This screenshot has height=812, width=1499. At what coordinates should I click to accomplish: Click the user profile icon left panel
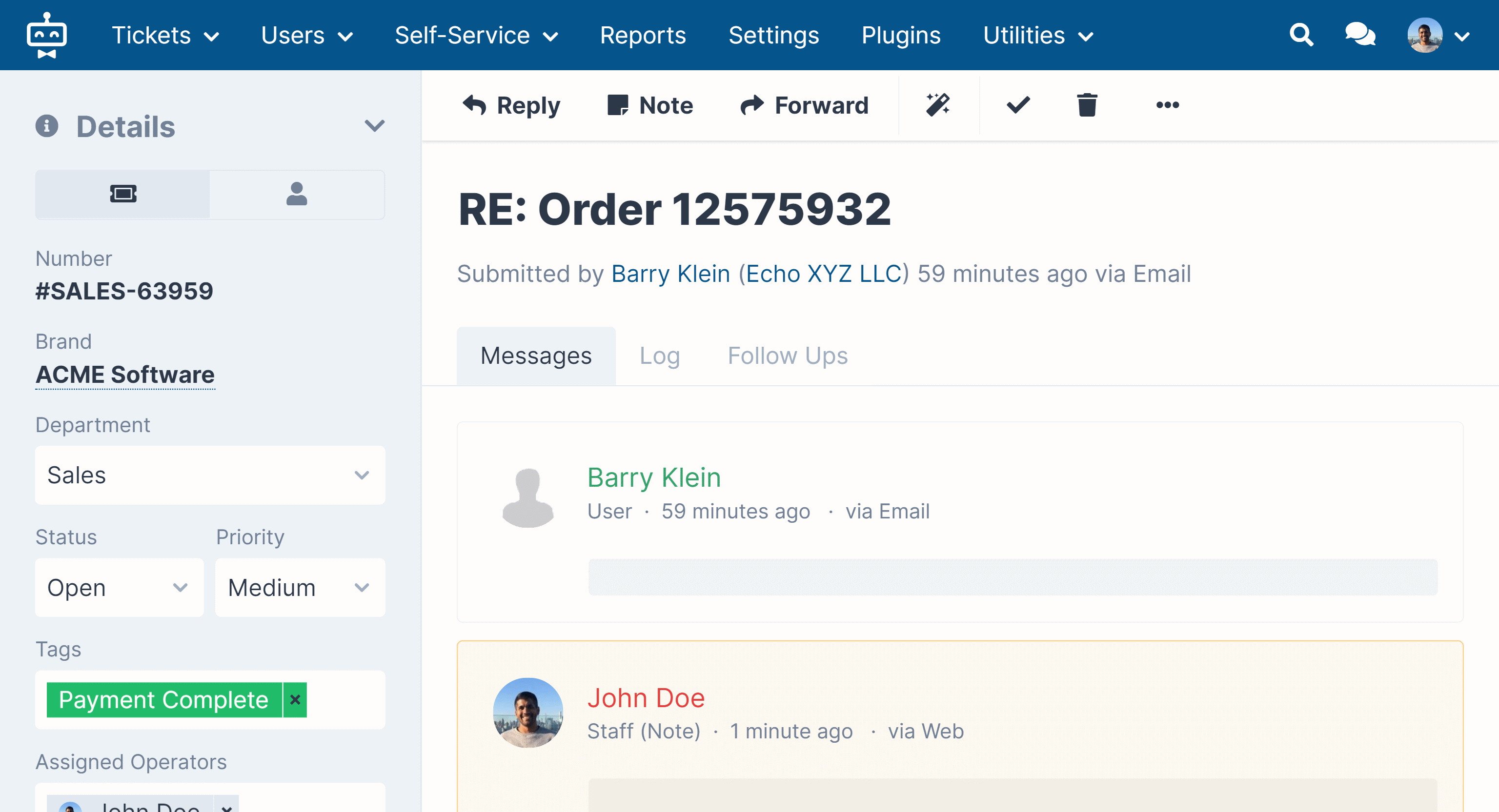point(297,194)
